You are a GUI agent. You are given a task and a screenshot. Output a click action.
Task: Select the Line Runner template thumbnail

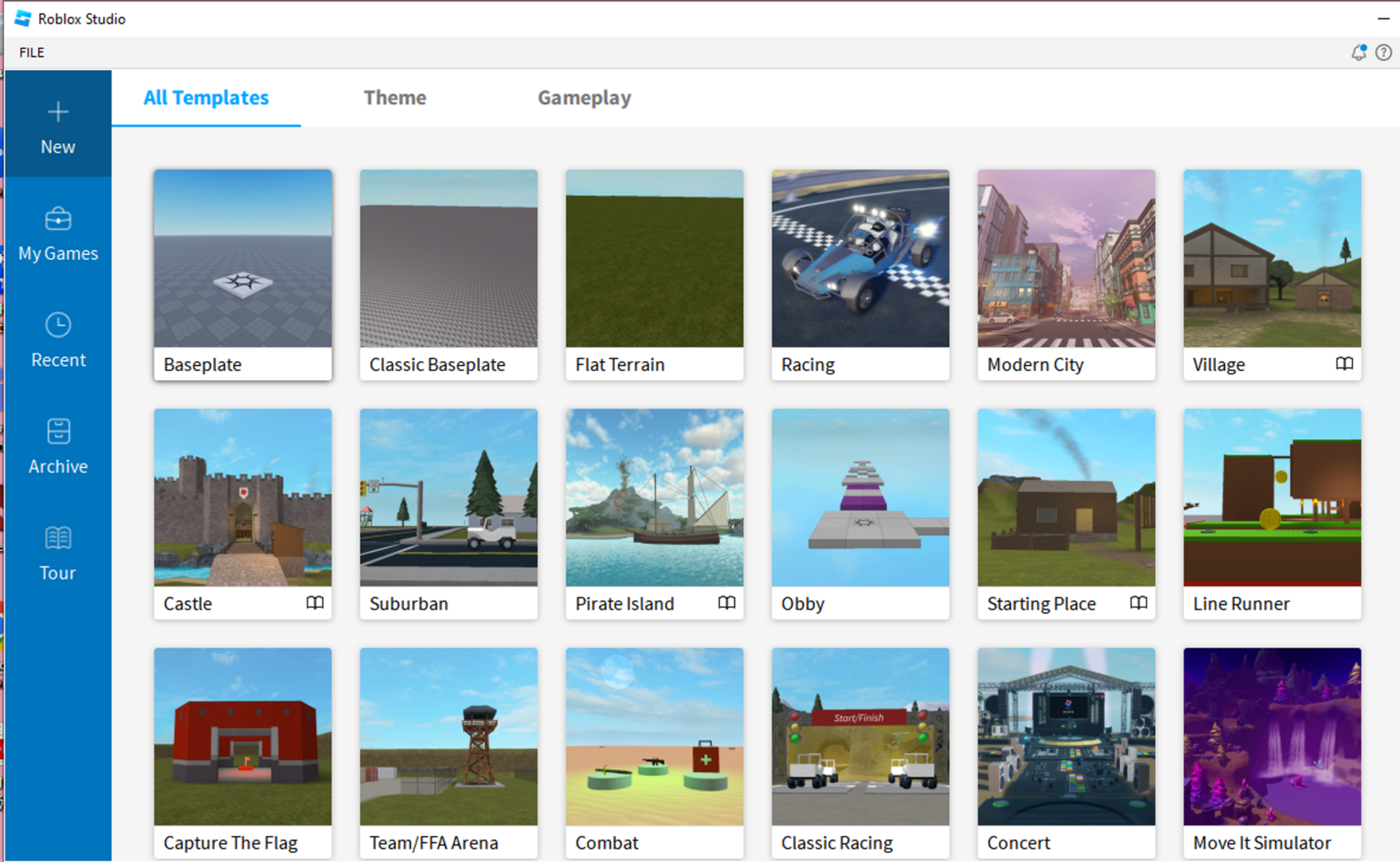pos(1272,498)
